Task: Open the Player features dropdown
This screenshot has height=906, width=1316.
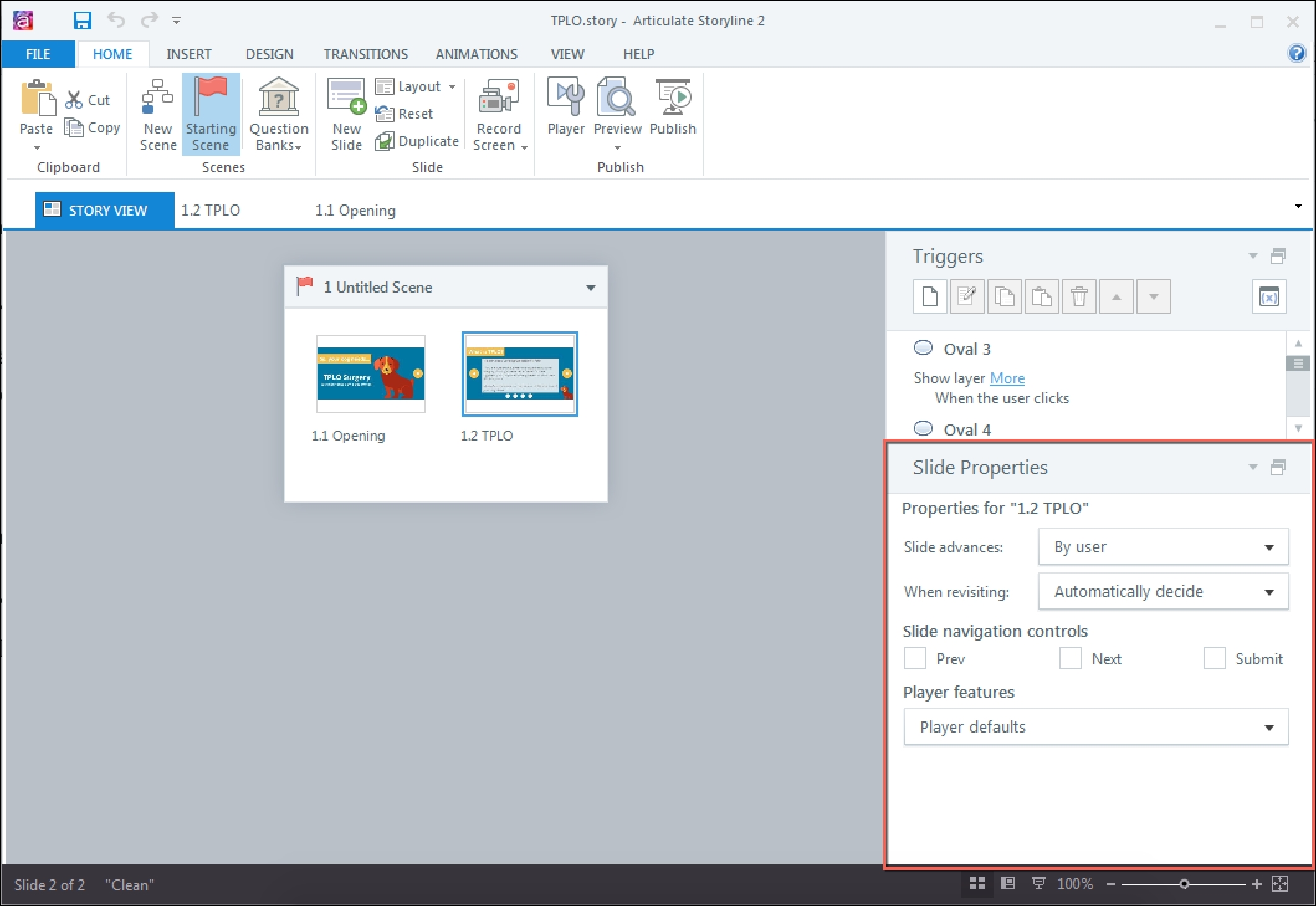Action: (1095, 727)
